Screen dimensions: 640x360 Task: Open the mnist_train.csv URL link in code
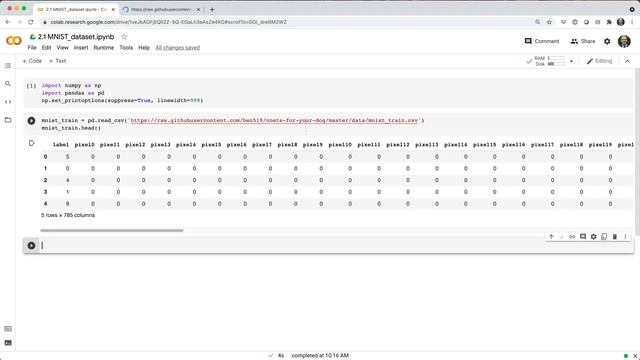pos(275,120)
